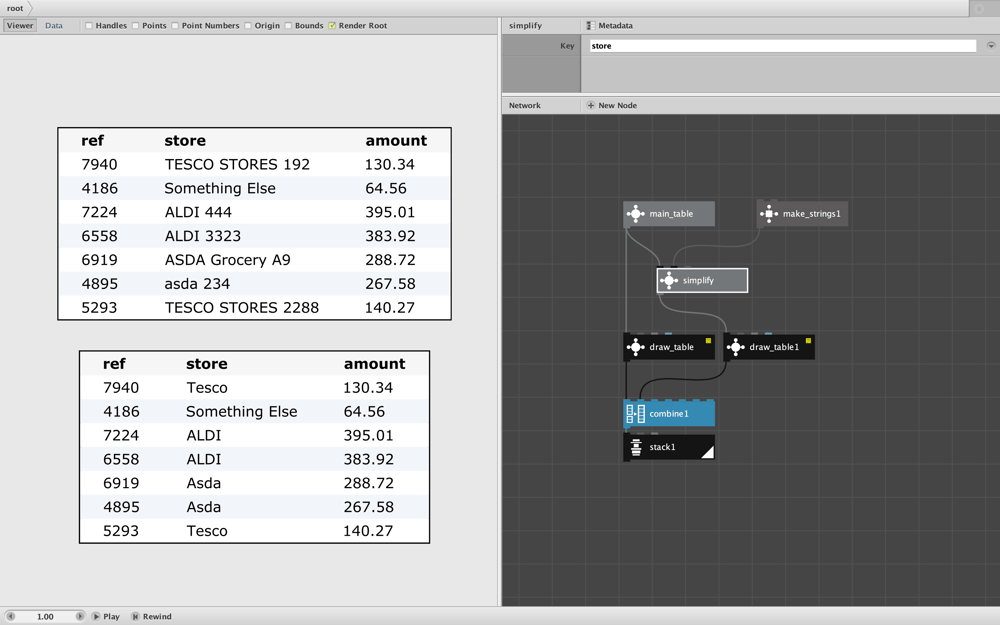
Task: Click 'Something Else' in the bottom table
Action: click(x=242, y=411)
